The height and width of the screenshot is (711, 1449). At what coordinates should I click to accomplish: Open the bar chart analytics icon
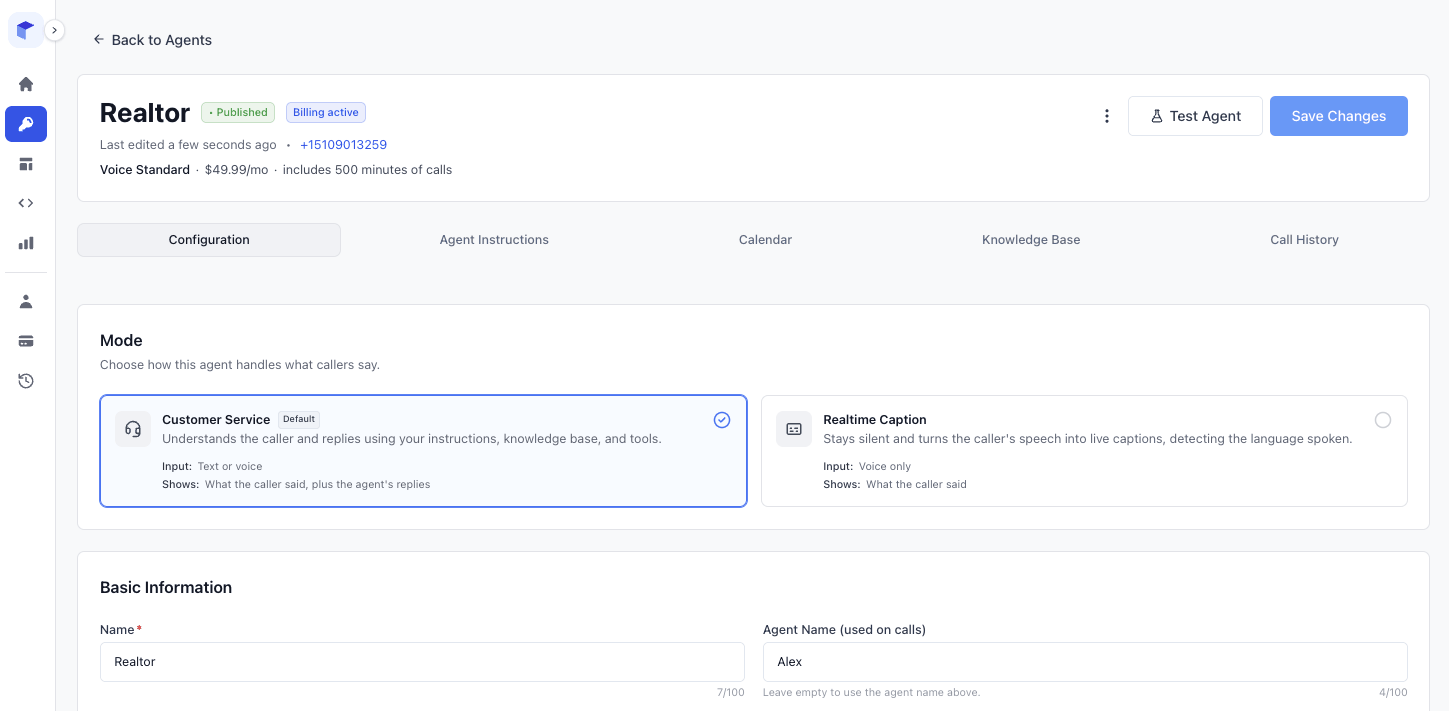pyautogui.click(x=26, y=243)
